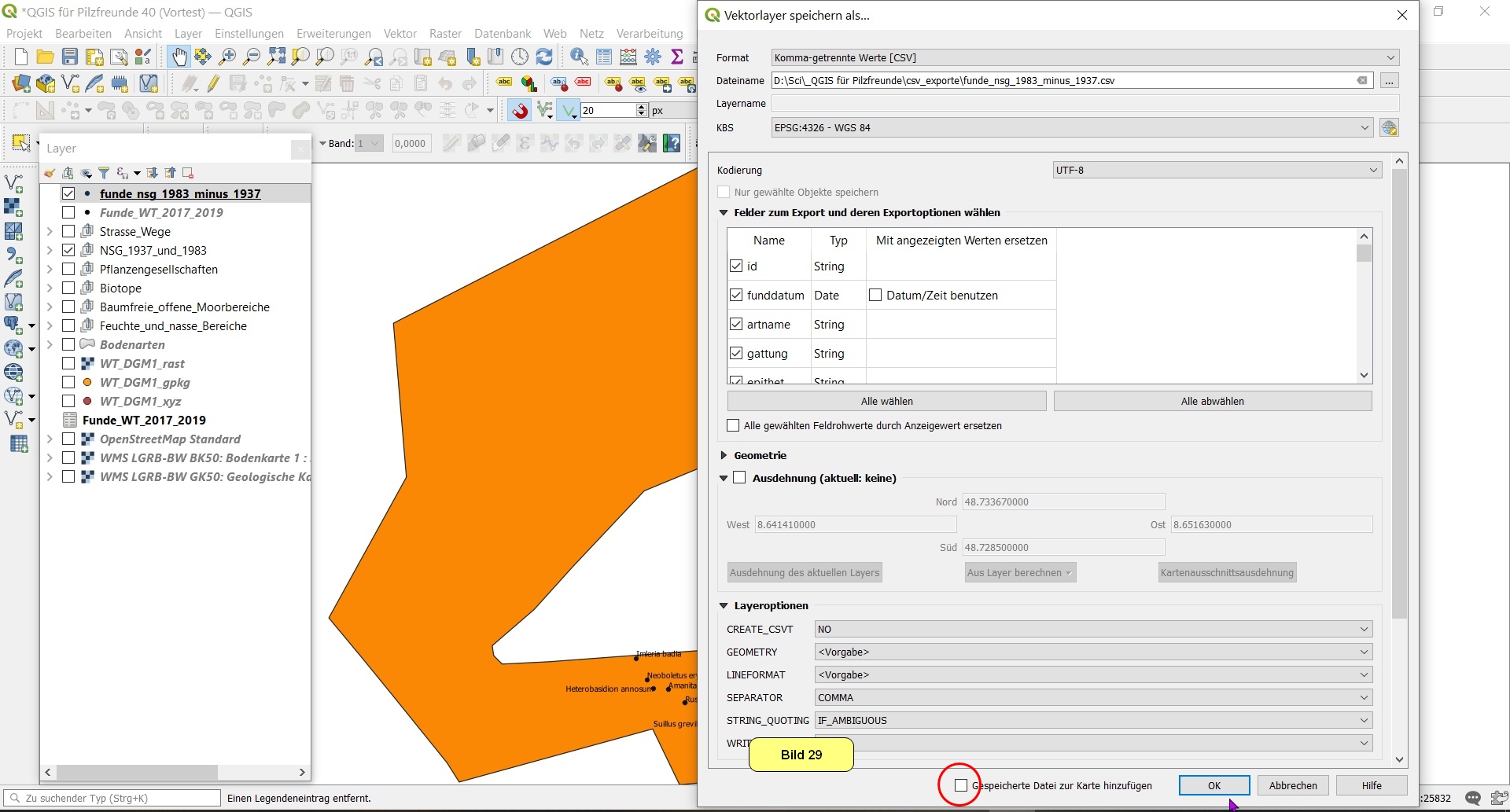Enable 'Gespeicherte Datei zur Karte hinzufügen' checkbox

(x=960, y=785)
